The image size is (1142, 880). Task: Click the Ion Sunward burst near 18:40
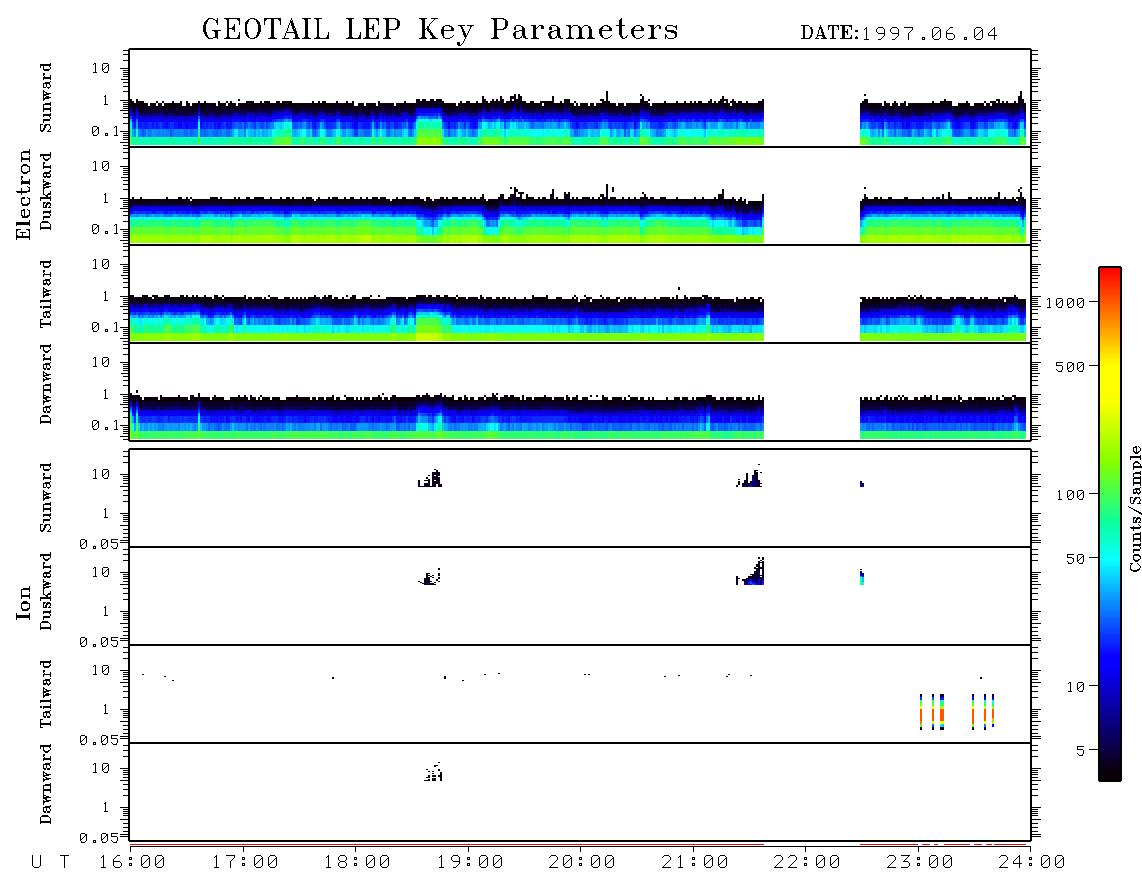point(430,479)
